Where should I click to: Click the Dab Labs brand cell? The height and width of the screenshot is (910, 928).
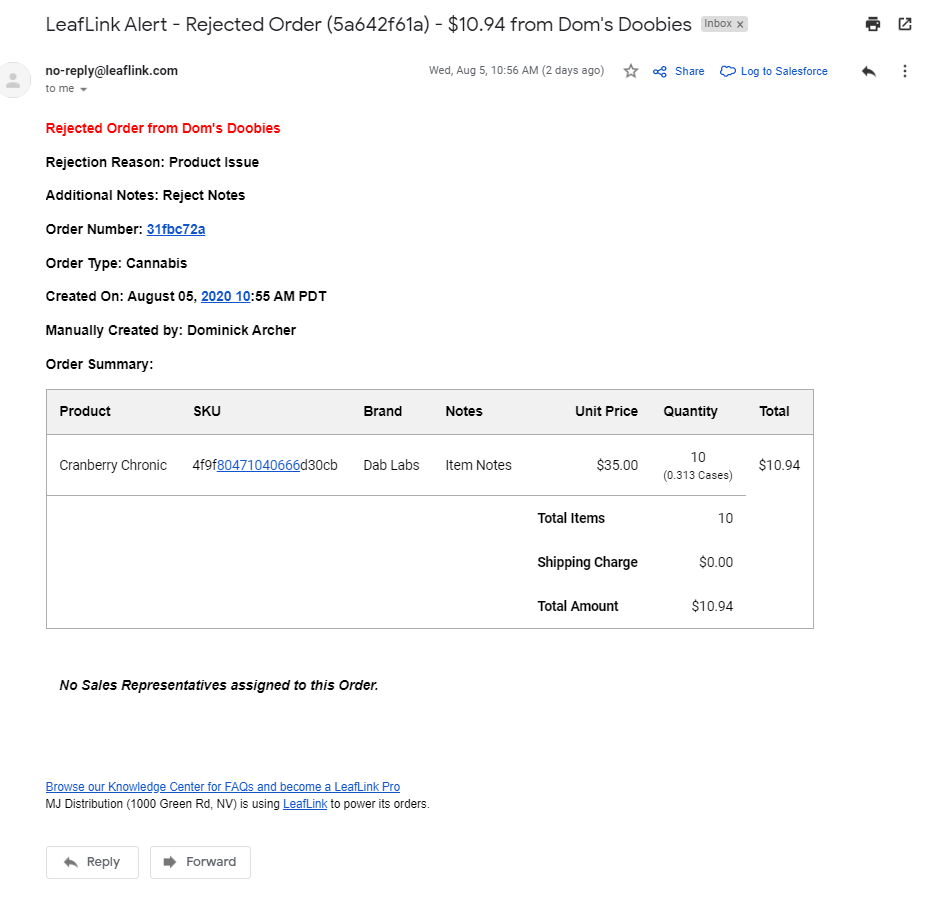coord(391,465)
